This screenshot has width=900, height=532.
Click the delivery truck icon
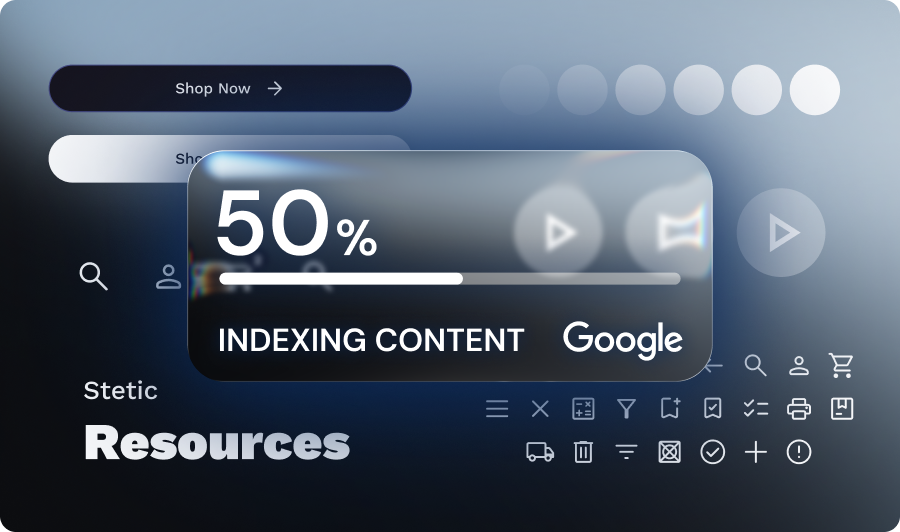[x=540, y=452]
